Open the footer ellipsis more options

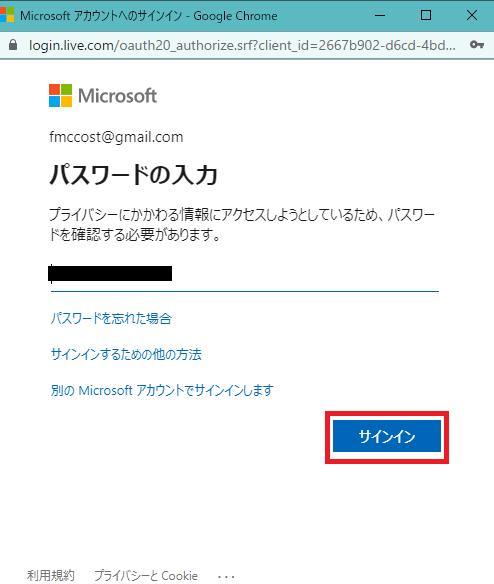pos(226,577)
